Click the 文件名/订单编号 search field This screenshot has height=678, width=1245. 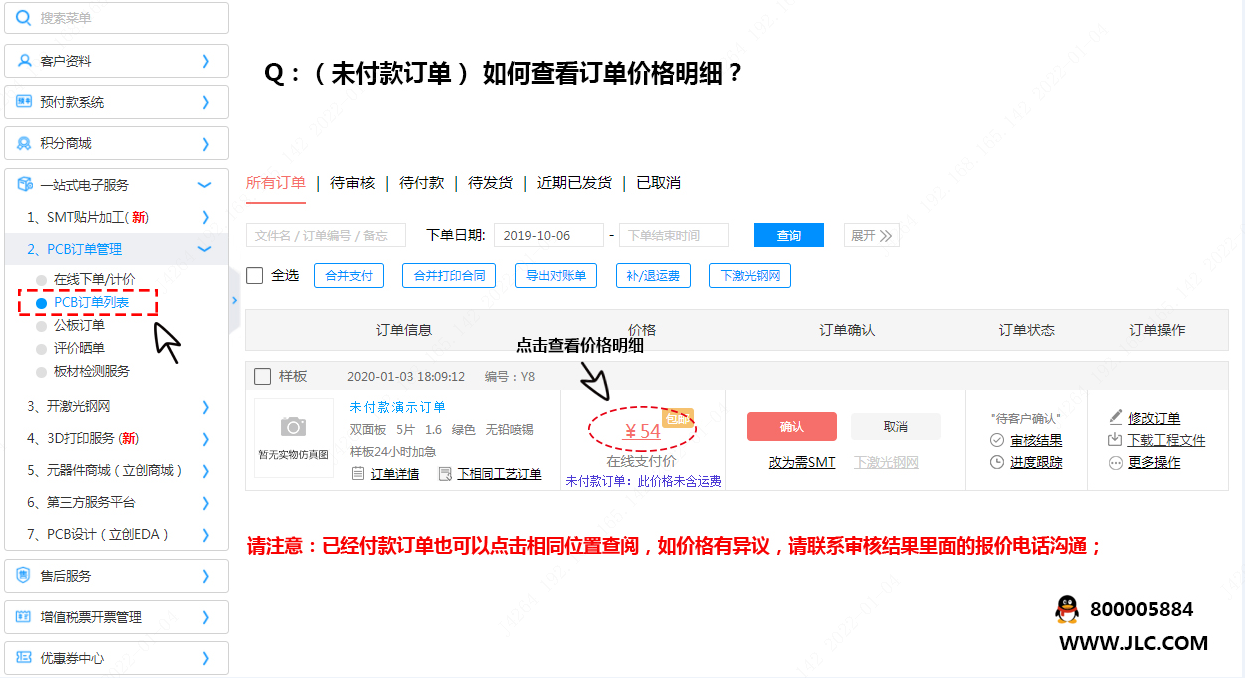(x=325, y=236)
